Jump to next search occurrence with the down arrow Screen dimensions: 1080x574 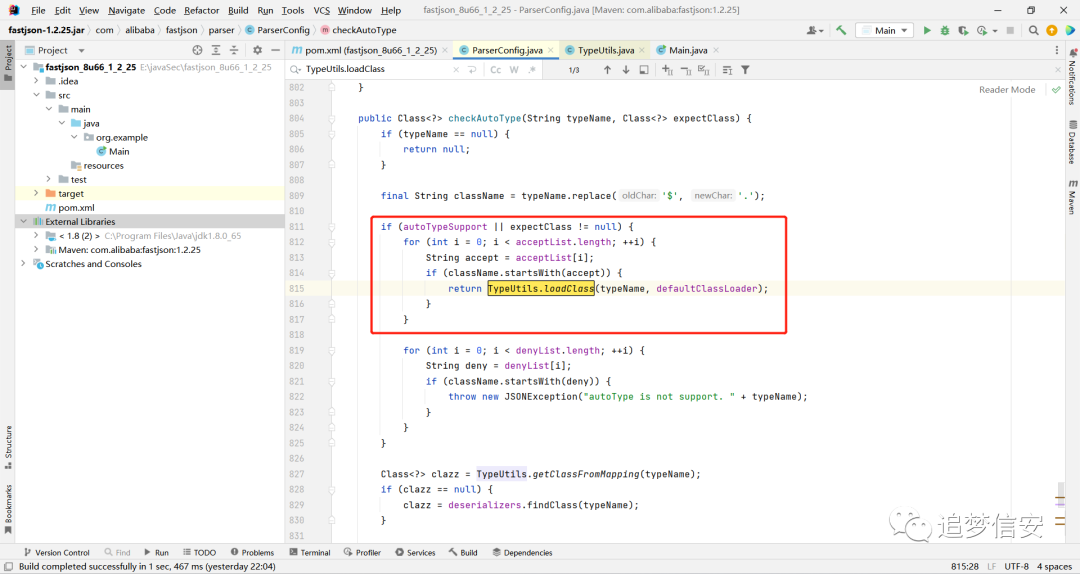626,70
